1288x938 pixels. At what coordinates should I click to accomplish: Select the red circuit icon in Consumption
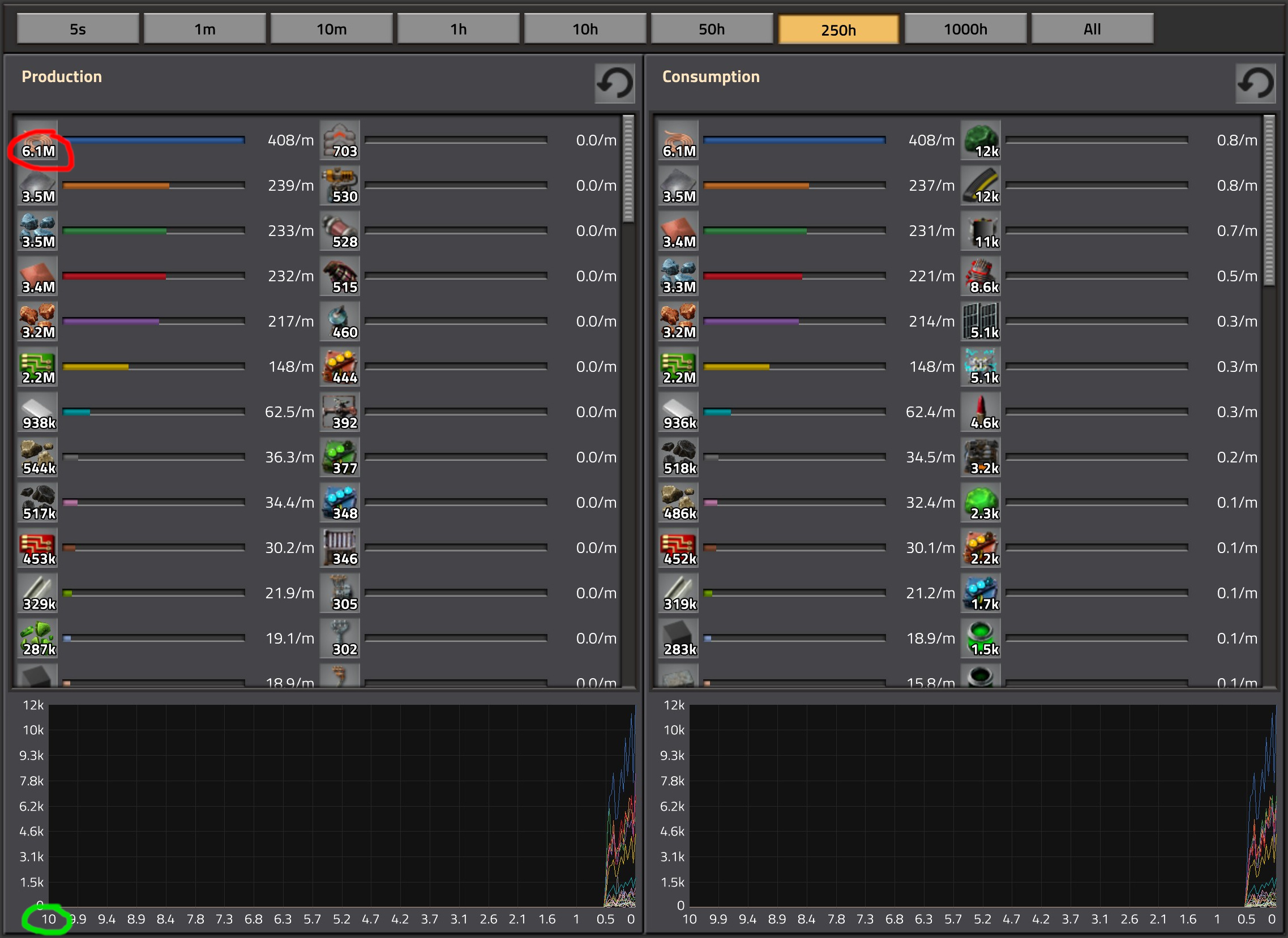pyautogui.click(x=679, y=547)
